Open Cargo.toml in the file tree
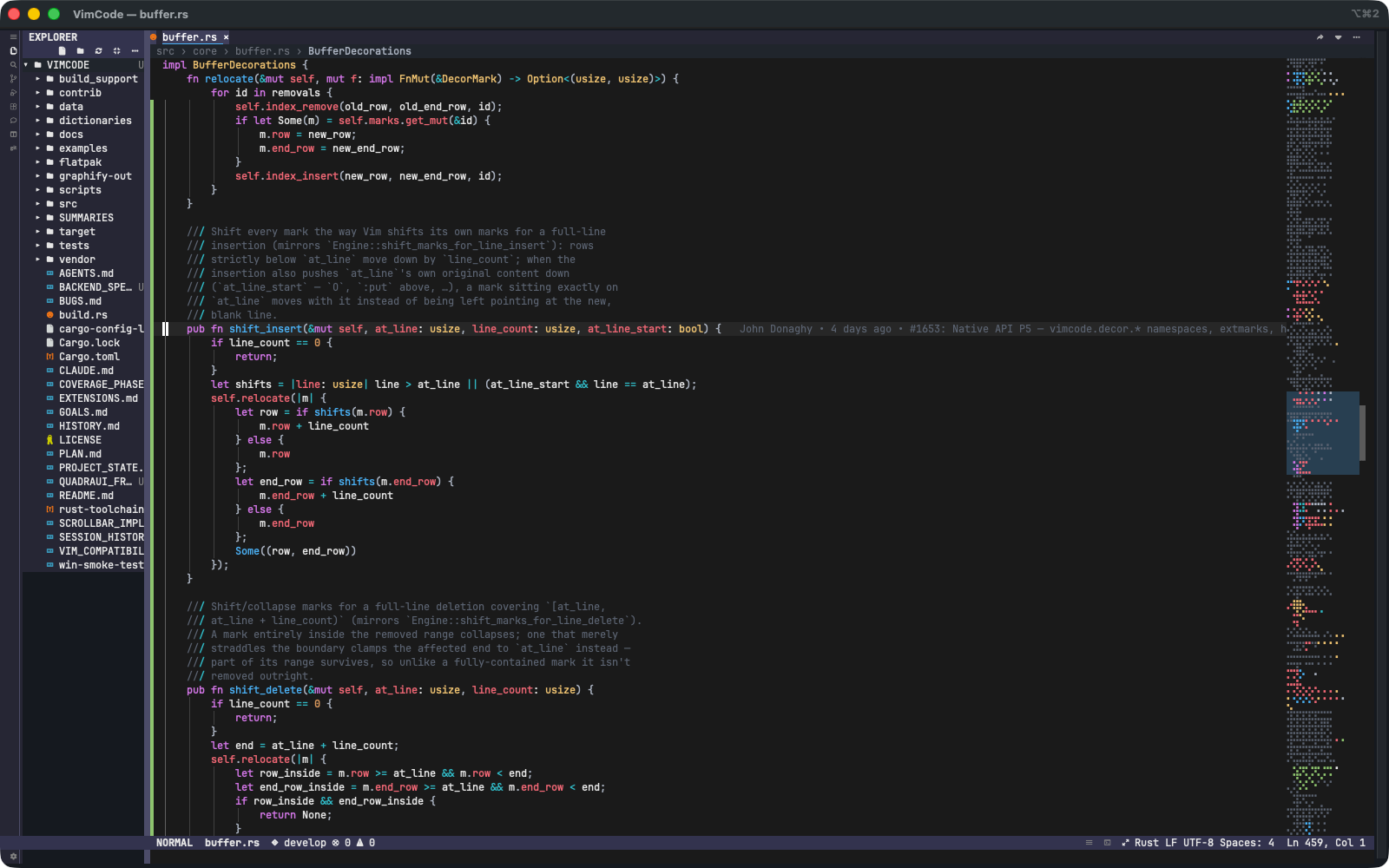 pos(84,357)
